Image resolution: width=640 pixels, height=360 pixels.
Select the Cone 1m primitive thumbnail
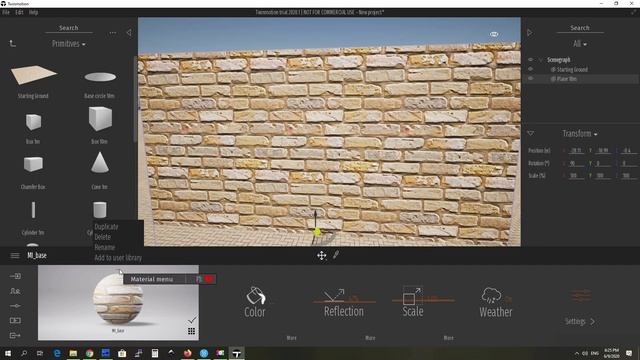(x=100, y=162)
